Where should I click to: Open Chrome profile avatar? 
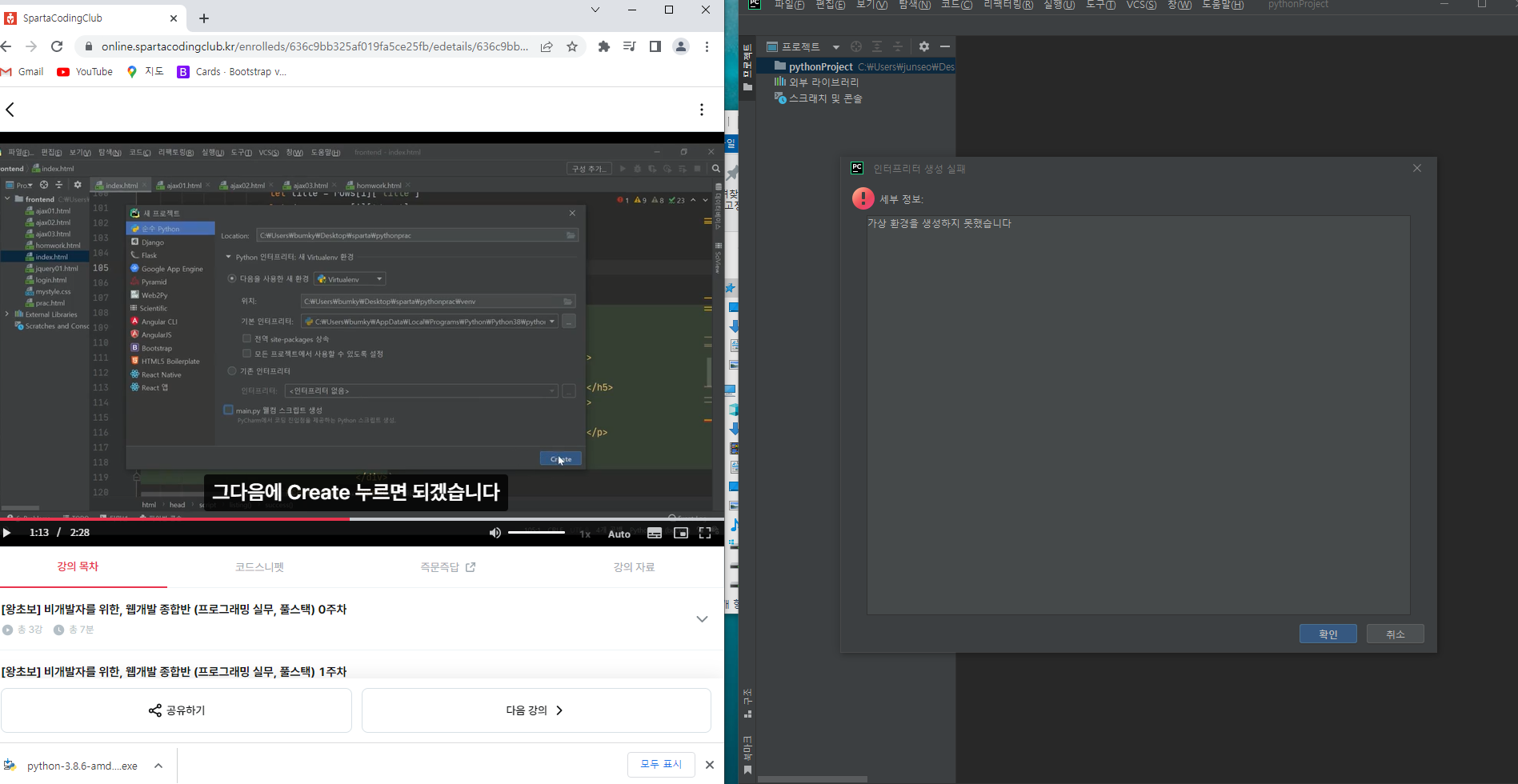pos(681,46)
